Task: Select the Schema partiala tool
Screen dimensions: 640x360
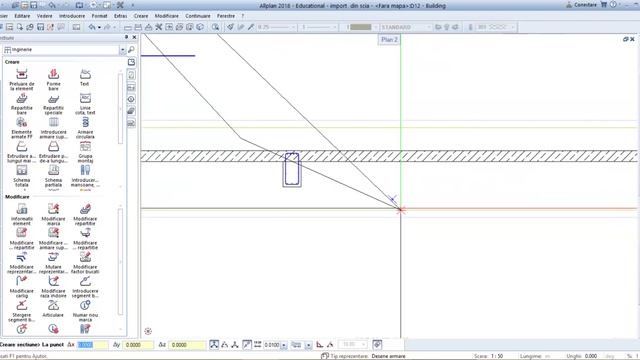Action: 53,176
